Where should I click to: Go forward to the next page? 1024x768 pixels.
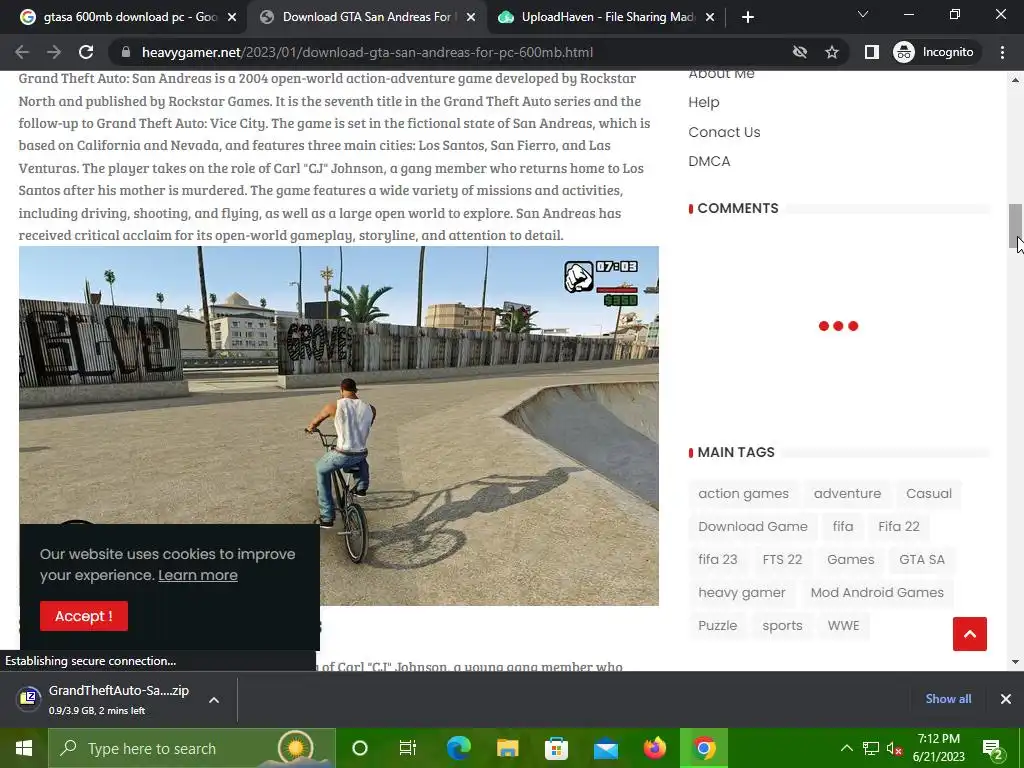click(54, 52)
